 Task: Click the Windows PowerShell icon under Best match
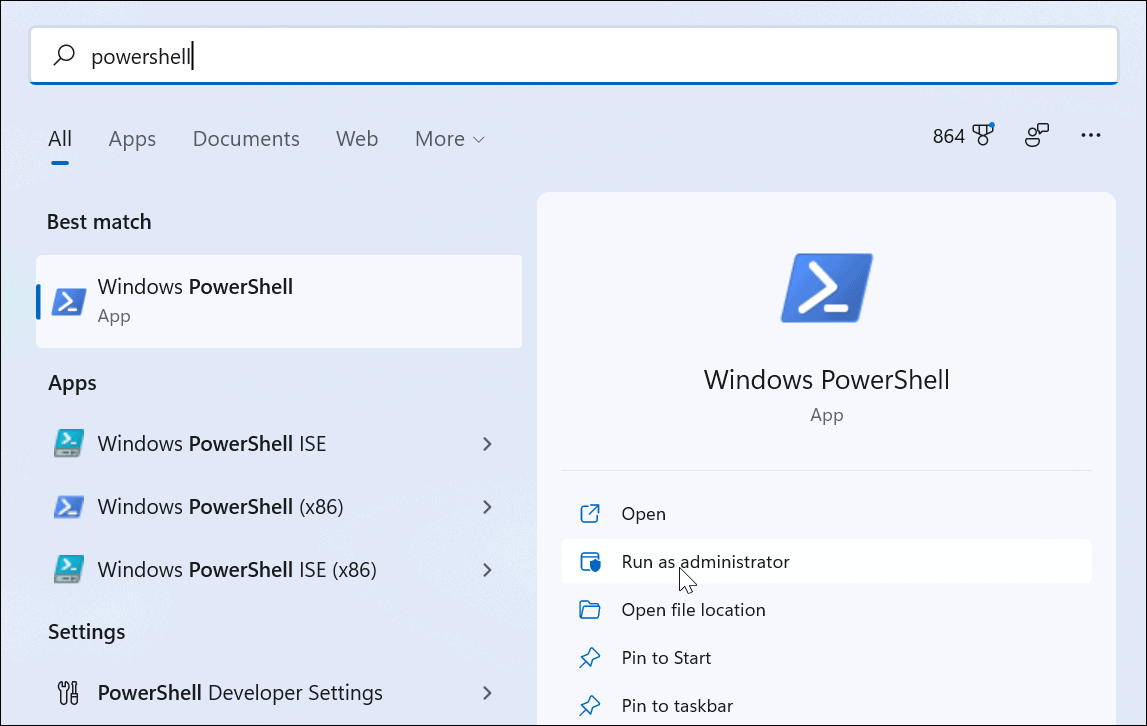pos(66,300)
